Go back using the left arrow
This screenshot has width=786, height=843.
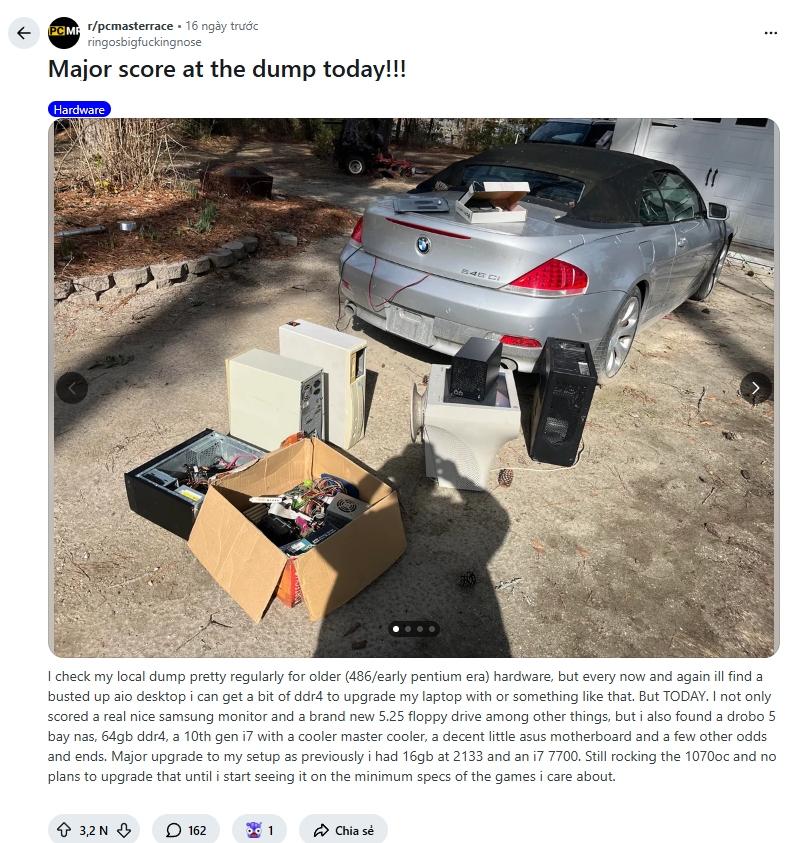pyautogui.click(x=24, y=33)
